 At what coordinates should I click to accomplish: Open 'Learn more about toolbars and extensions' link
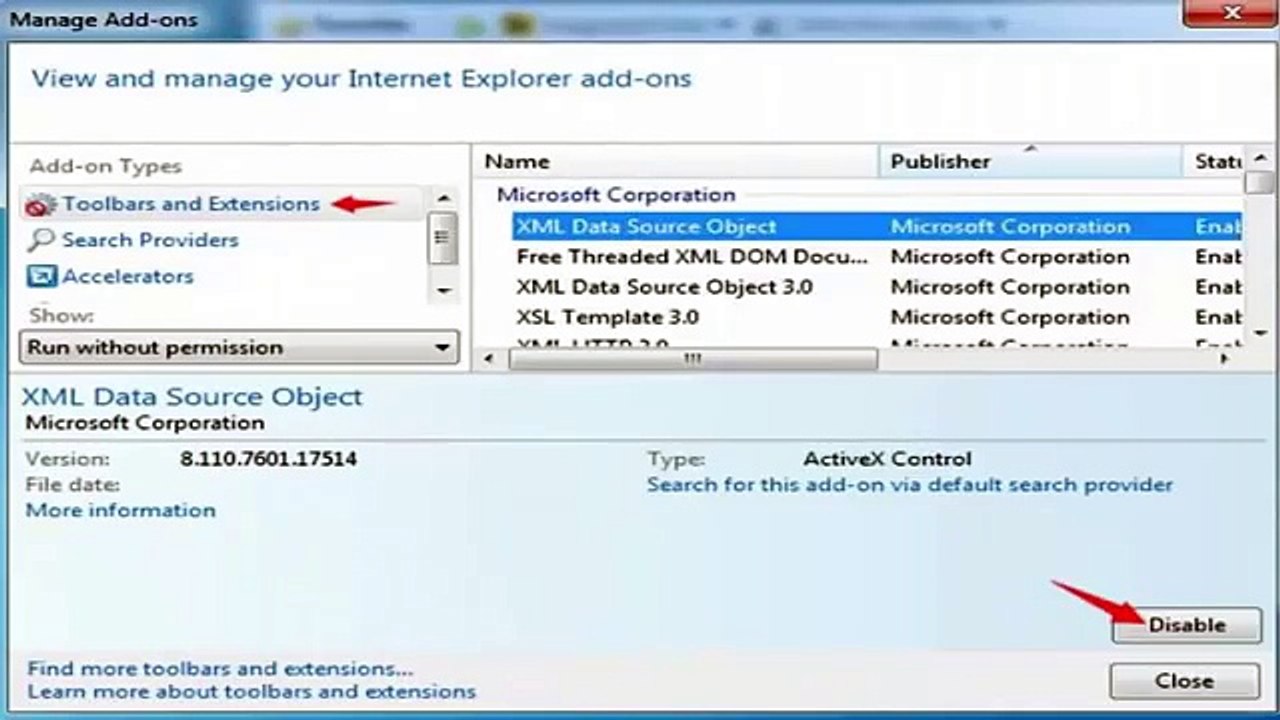pos(251,691)
